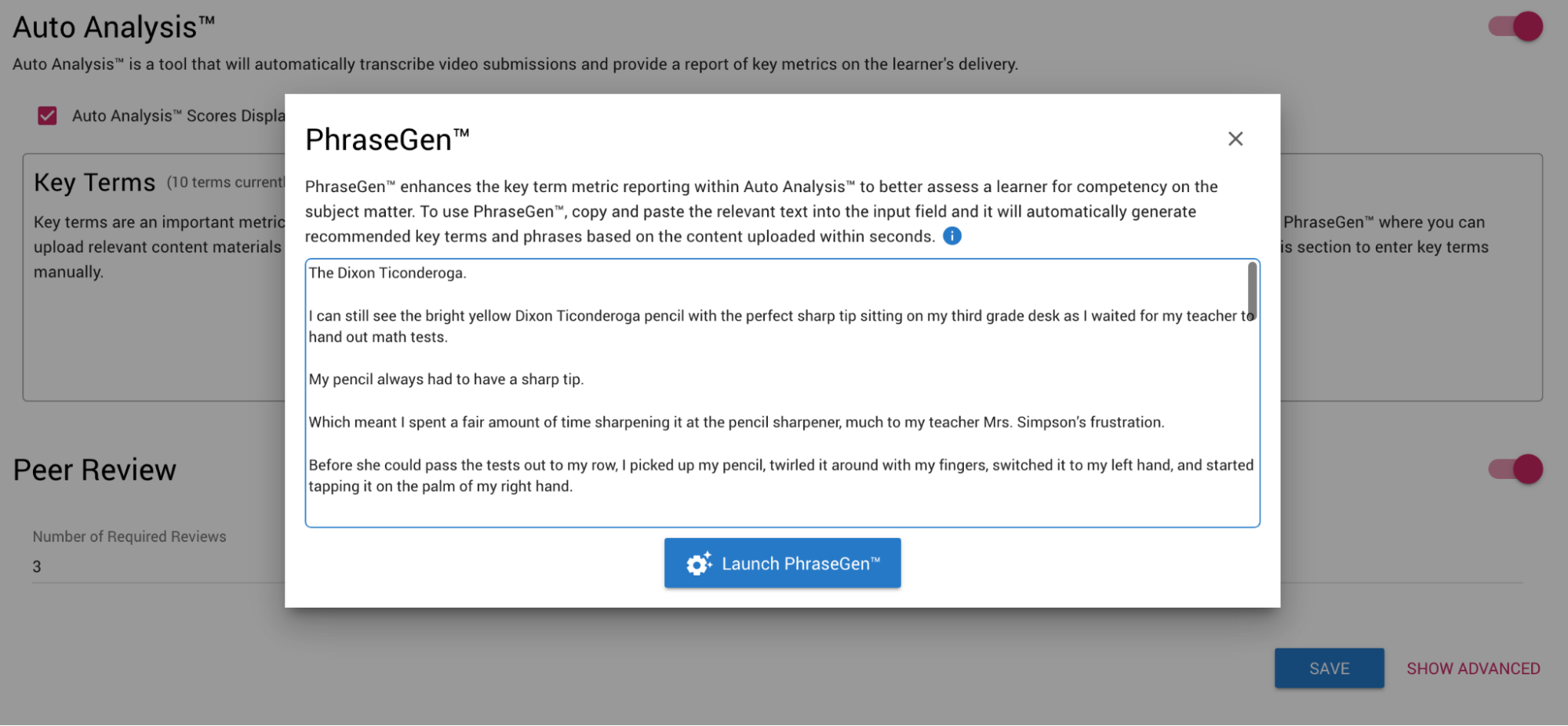Image resolution: width=1568 pixels, height=726 pixels.
Task: Click the scrollbar thumb in the text box
Action: [x=1252, y=290]
